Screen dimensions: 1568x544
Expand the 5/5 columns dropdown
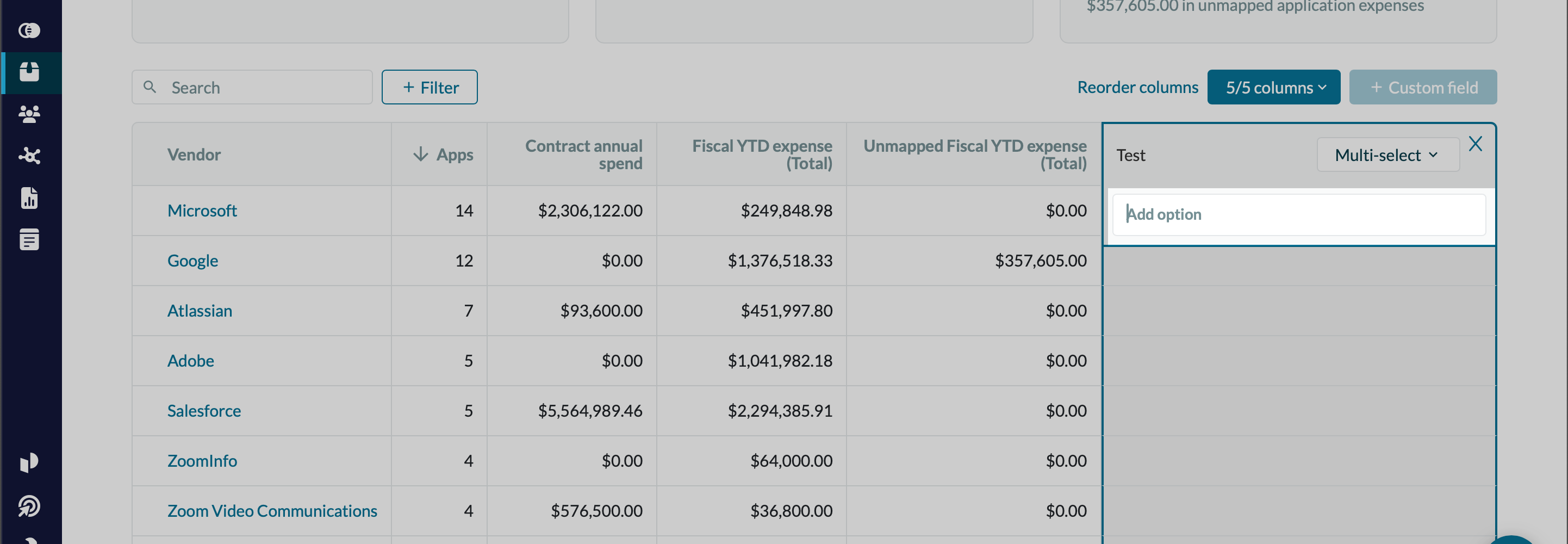coord(1273,88)
